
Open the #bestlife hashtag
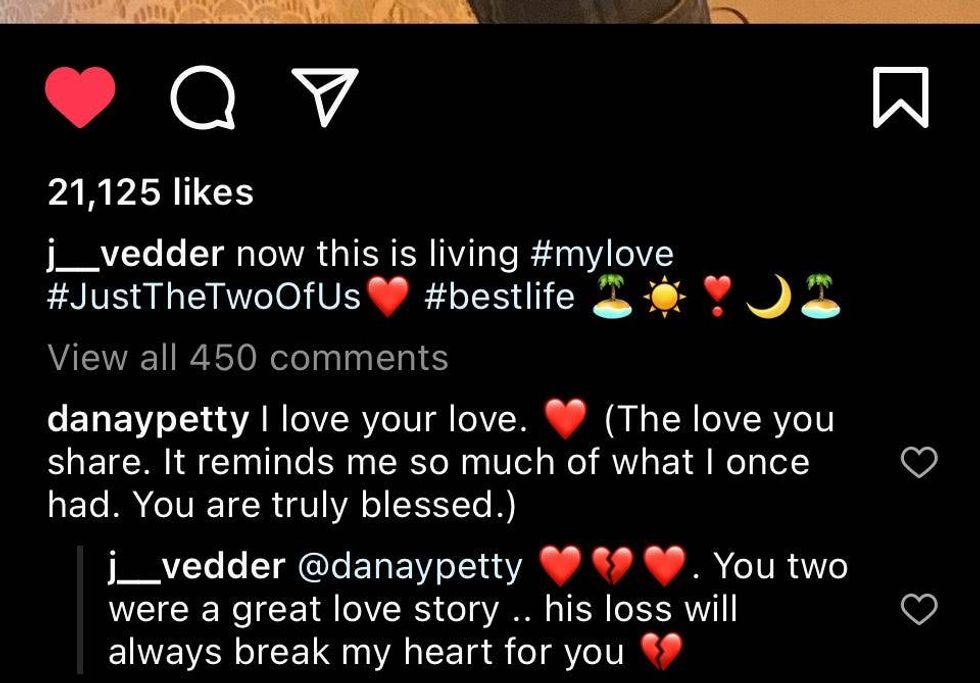point(499,296)
